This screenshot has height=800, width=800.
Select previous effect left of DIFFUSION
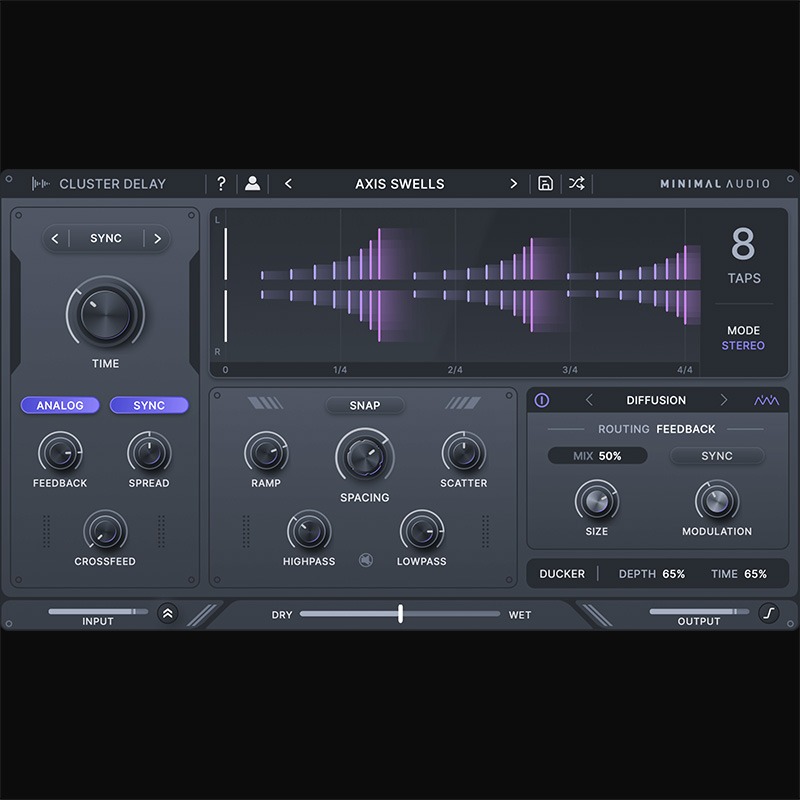[x=589, y=400]
